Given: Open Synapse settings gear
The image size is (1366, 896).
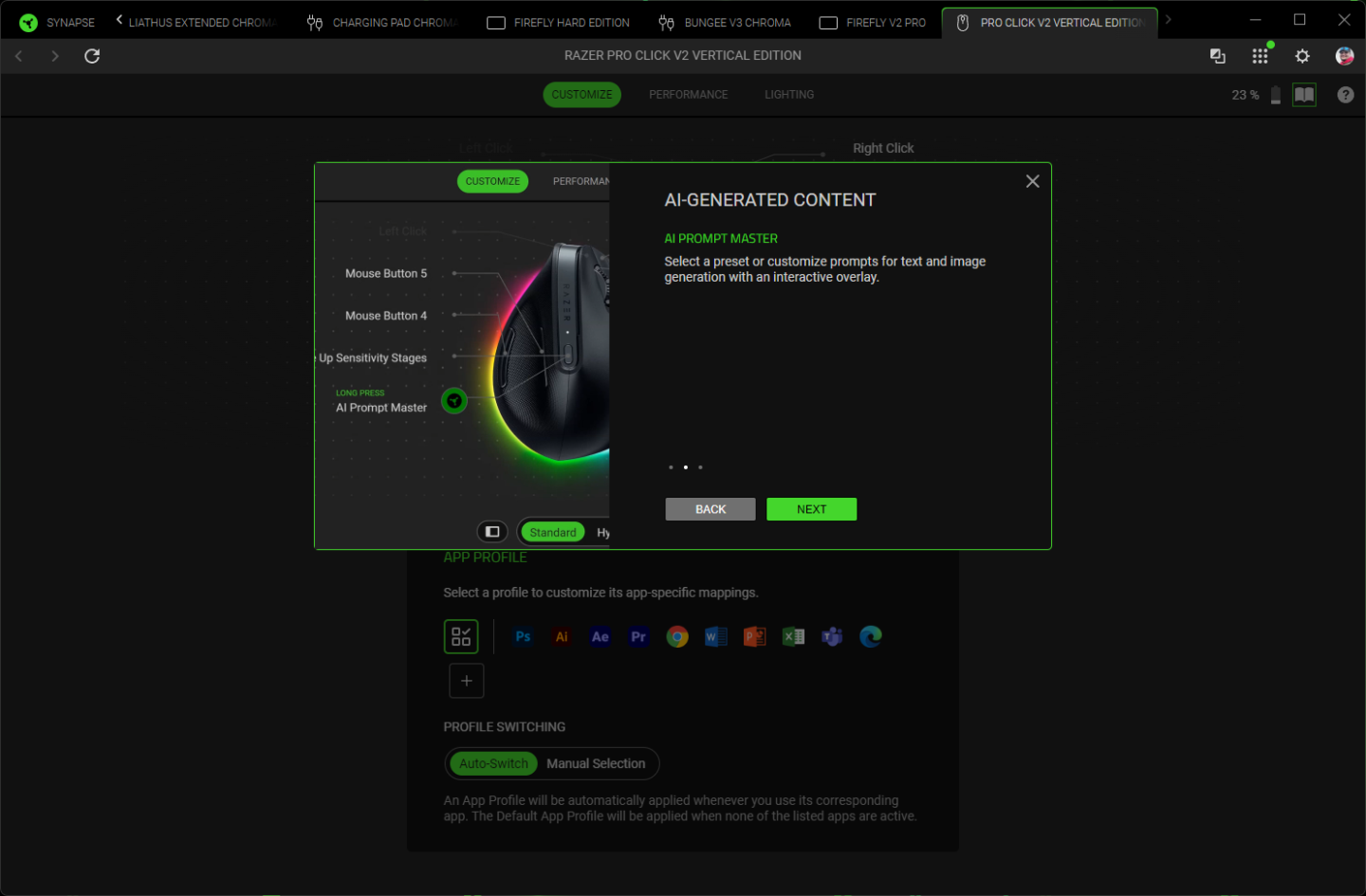Looking at the screenshot, I should pyautogui.click(x=1302, y=56).
